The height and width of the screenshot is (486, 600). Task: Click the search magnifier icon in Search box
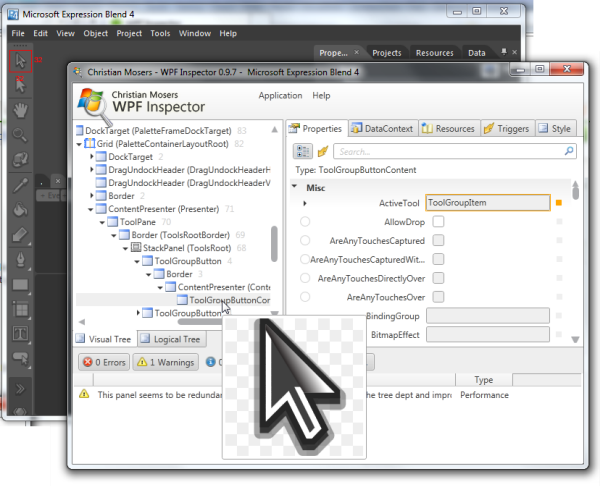(x=569, y=151)
